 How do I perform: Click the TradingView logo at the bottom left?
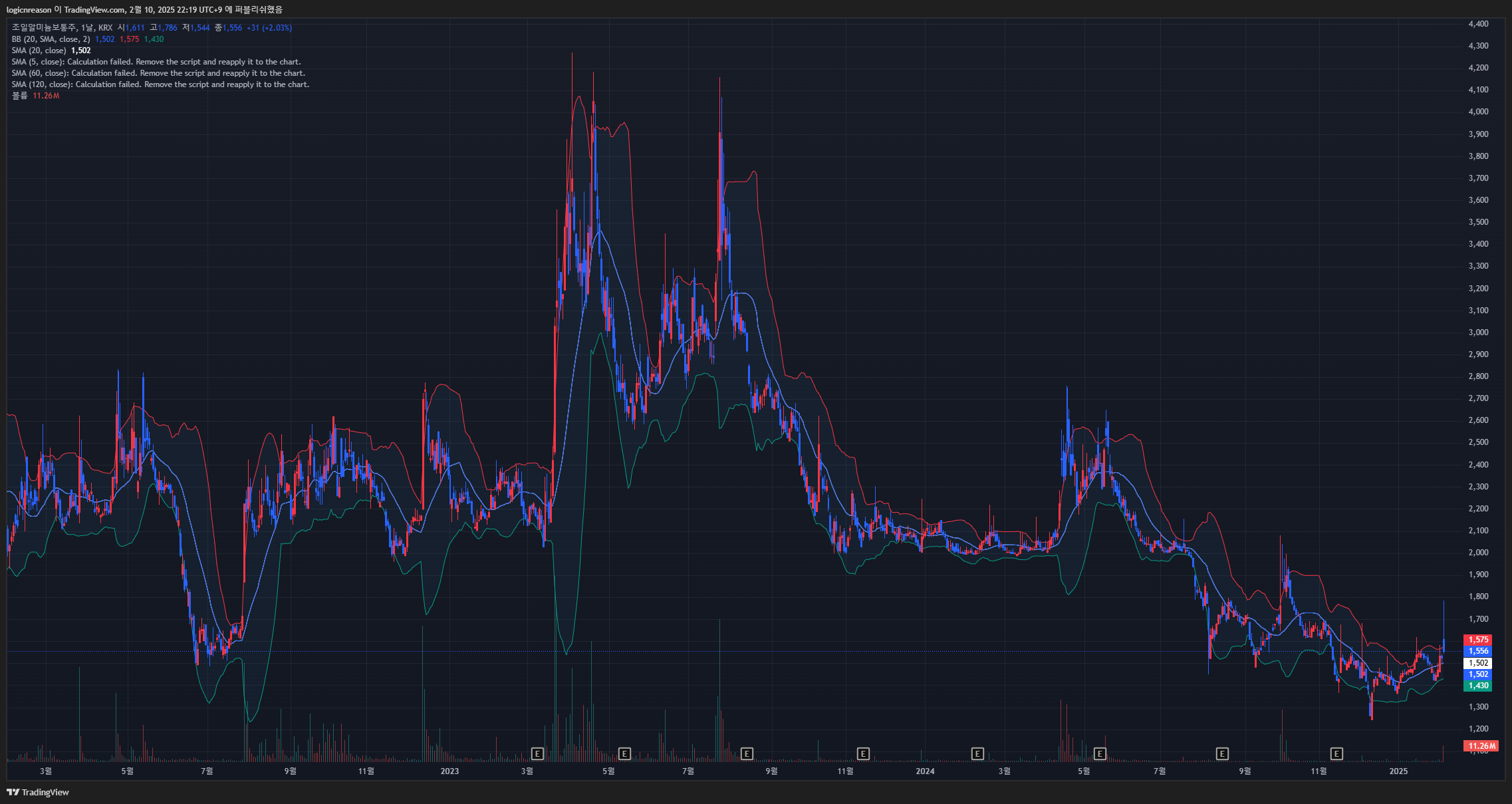coord(38,792)
